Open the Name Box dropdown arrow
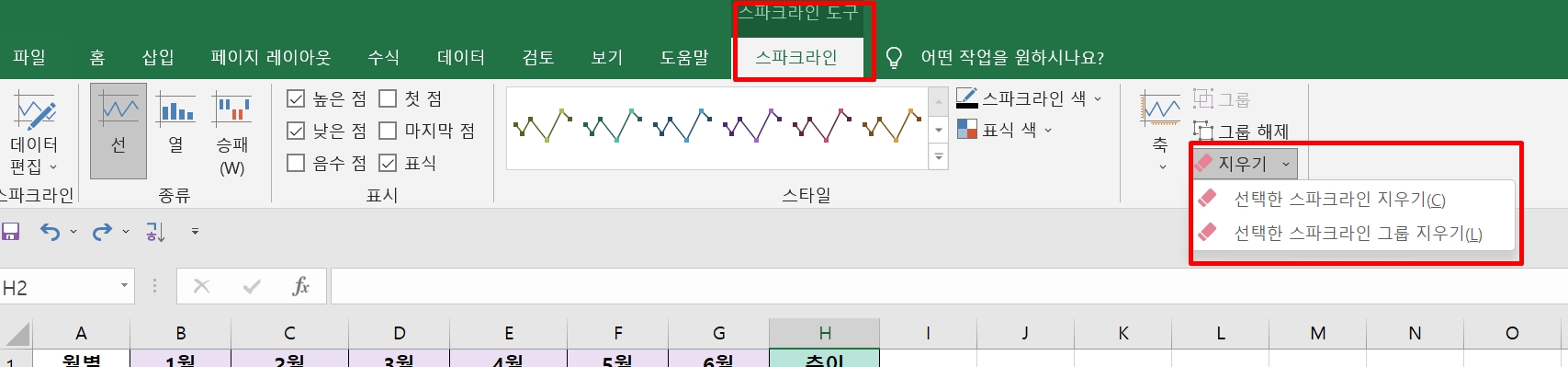1568x367 pixels. (124, 287)
